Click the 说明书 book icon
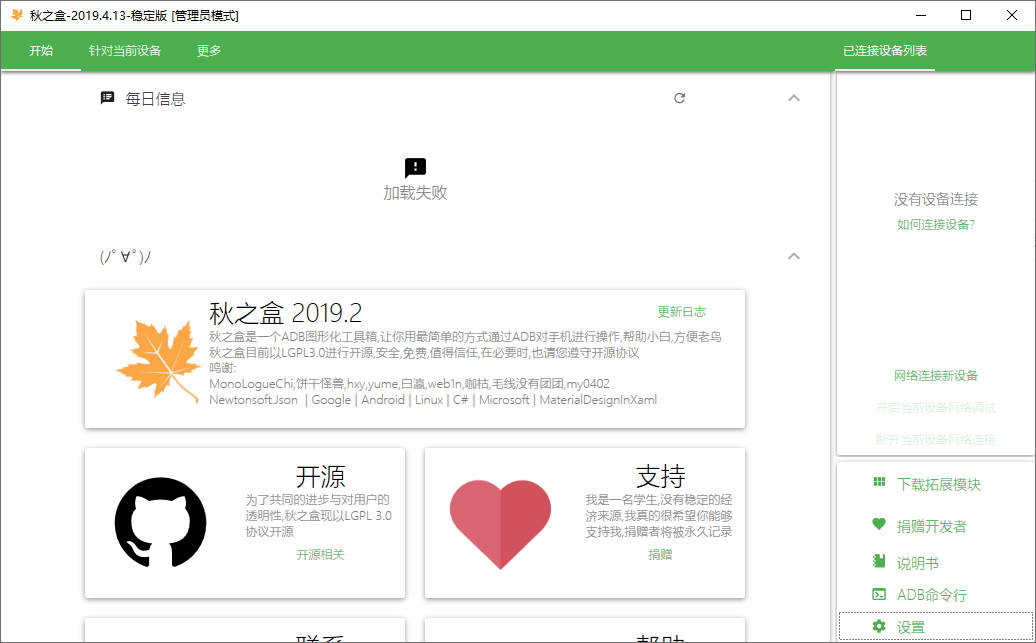The width and height of the screenshot is (1036, 643). (879, 562)
